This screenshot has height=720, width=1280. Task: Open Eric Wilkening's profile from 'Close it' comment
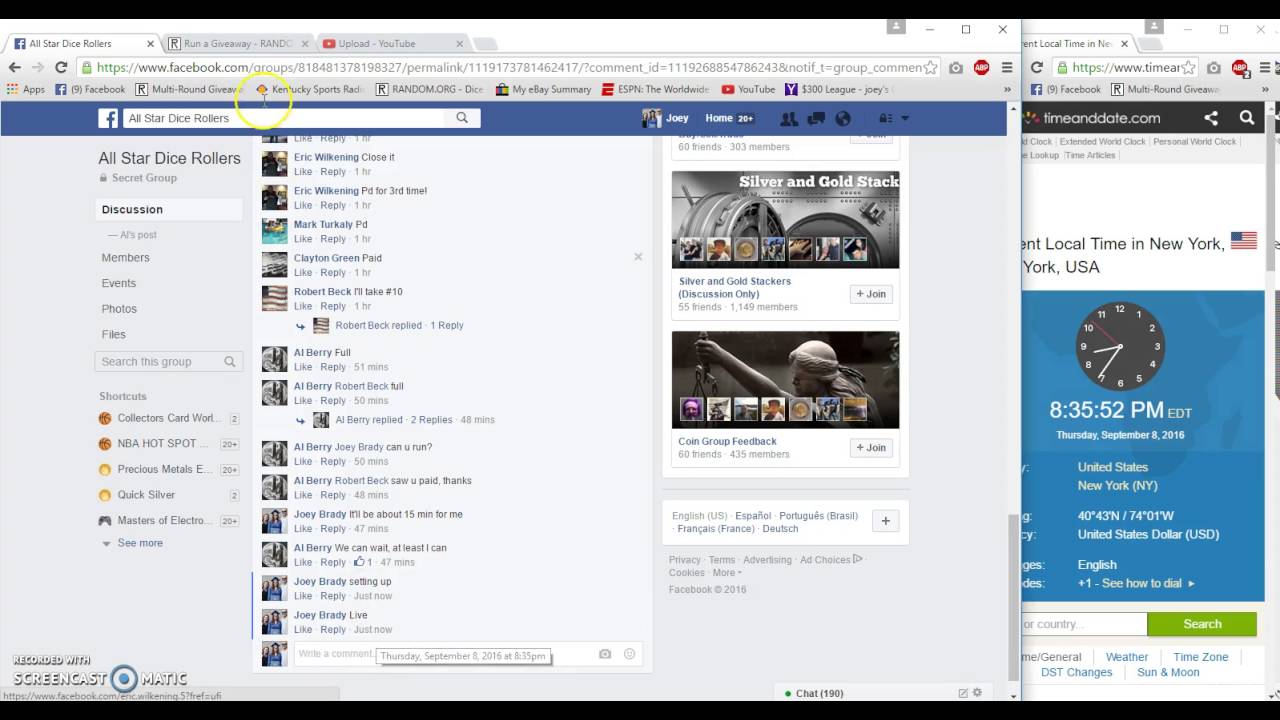click(326, 157)
